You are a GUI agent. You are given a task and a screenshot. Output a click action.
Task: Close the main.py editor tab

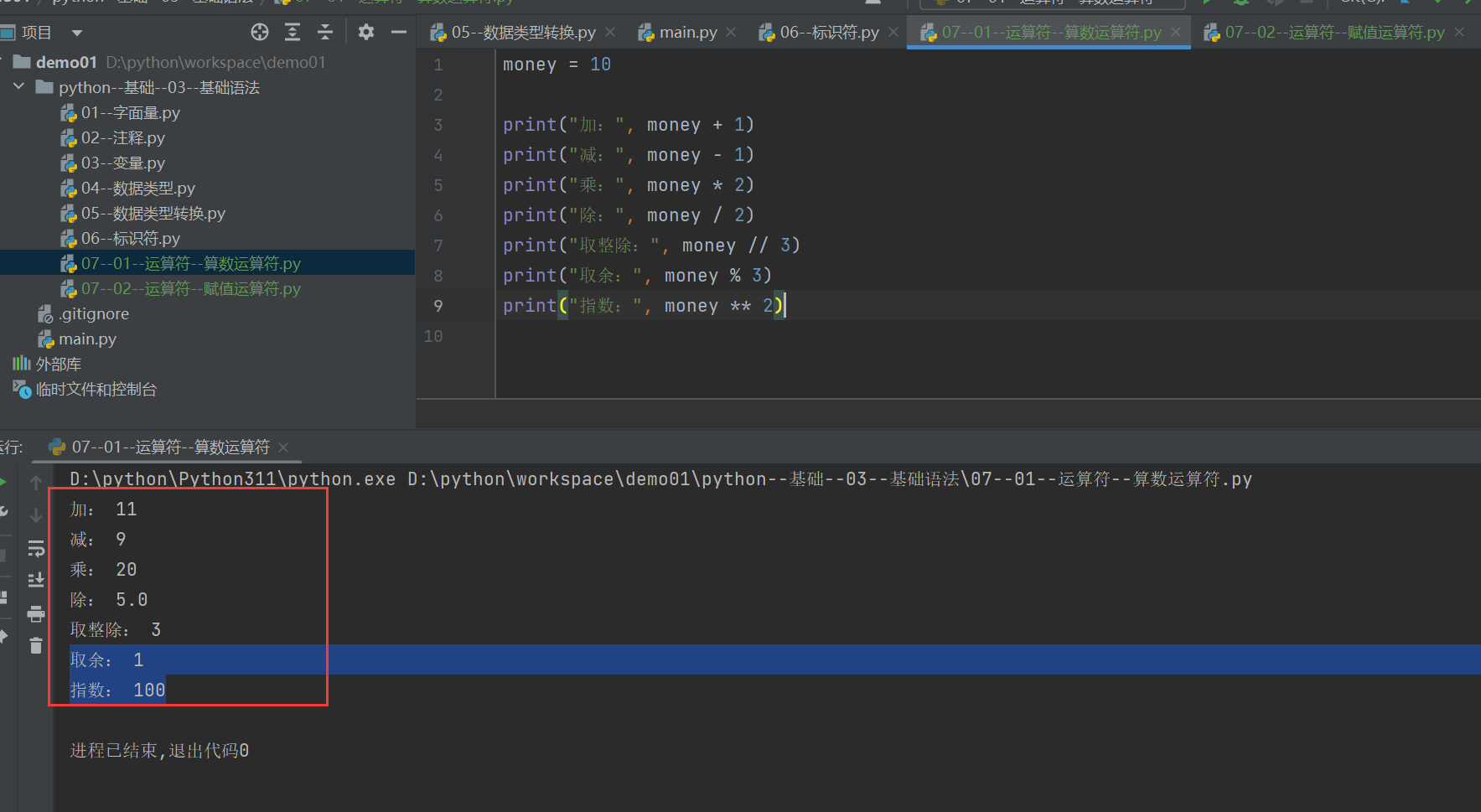[731, 33]
